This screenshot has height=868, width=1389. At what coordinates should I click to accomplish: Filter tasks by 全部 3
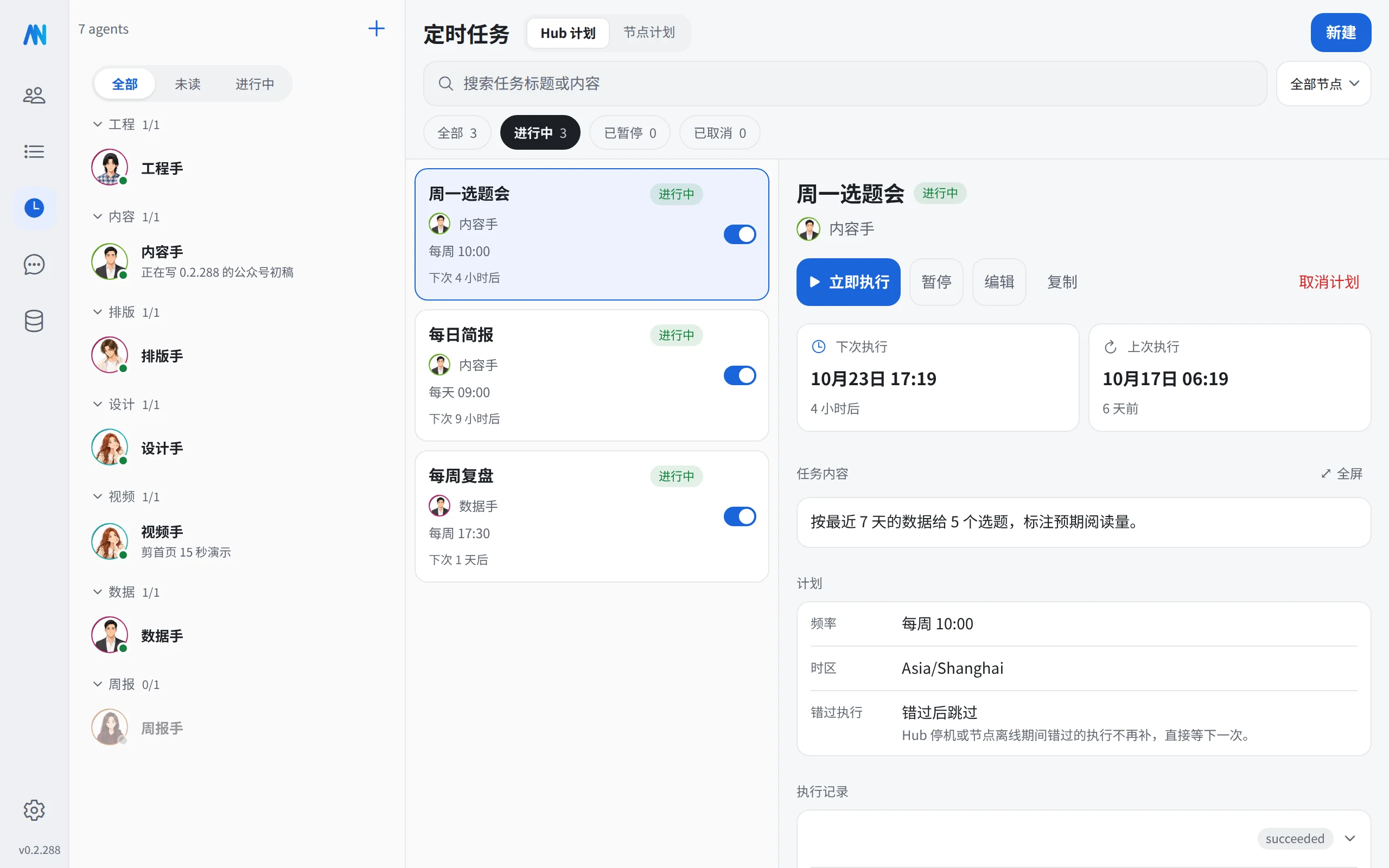tap(457, 132)
